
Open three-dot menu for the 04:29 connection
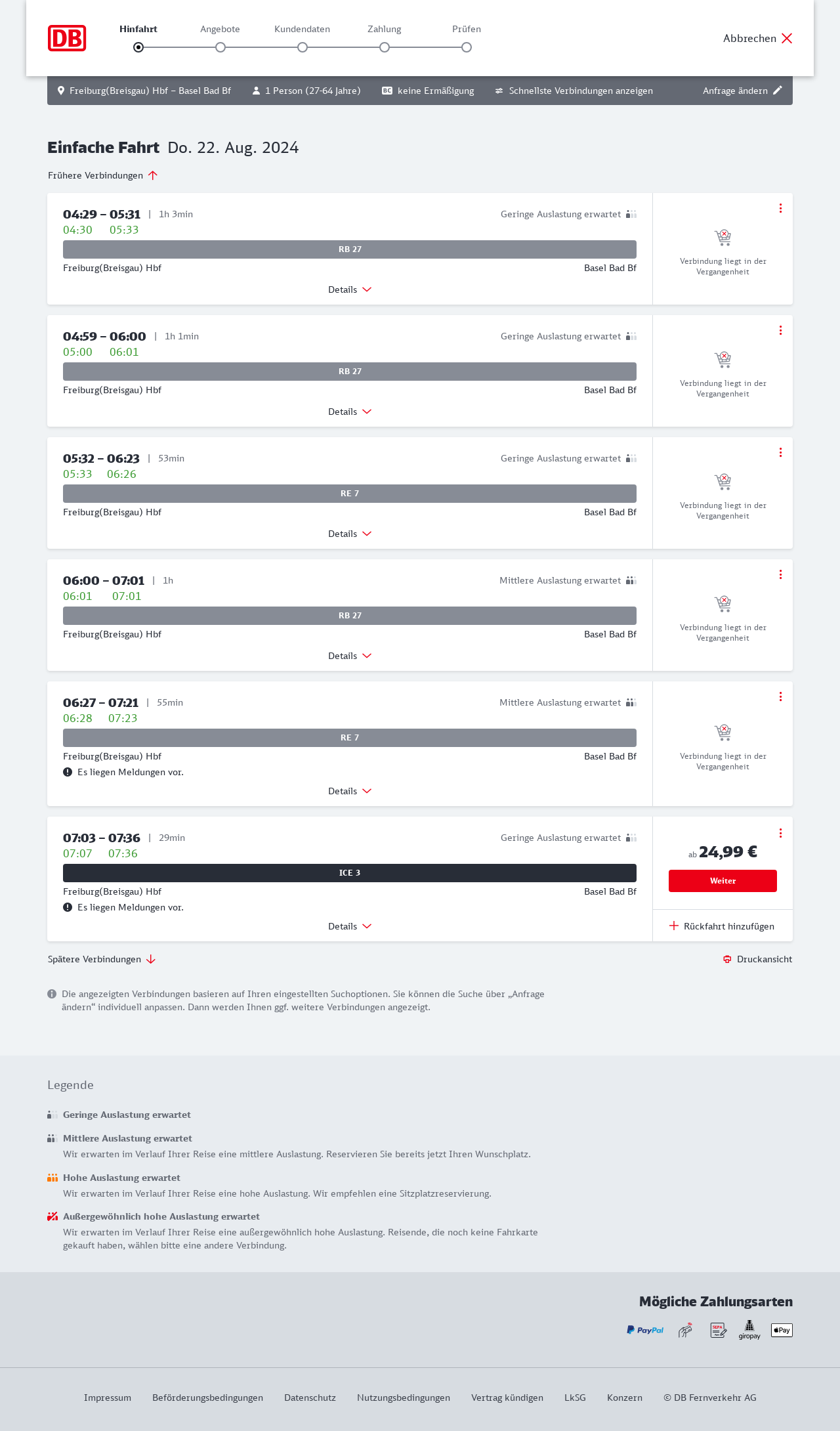coord(780,208)
